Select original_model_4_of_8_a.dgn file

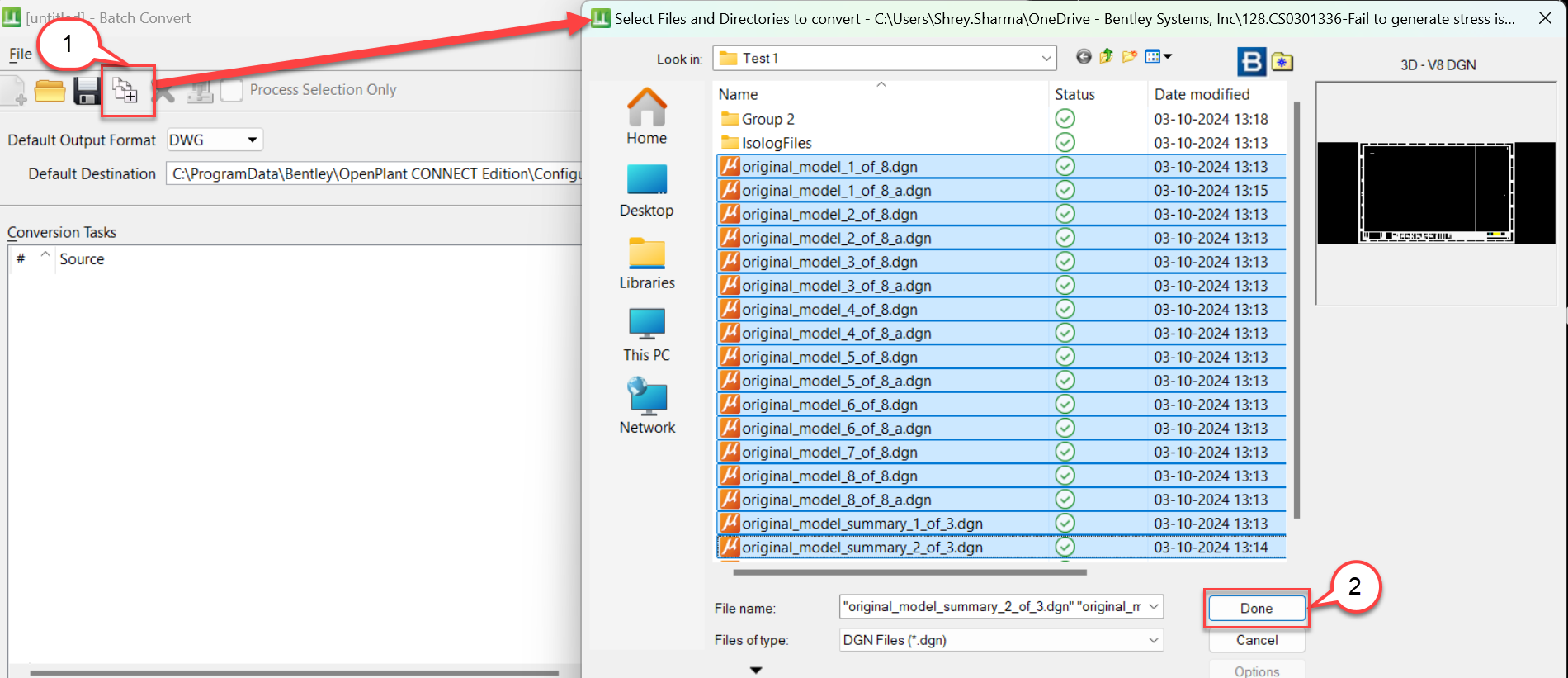[1000, 333]
